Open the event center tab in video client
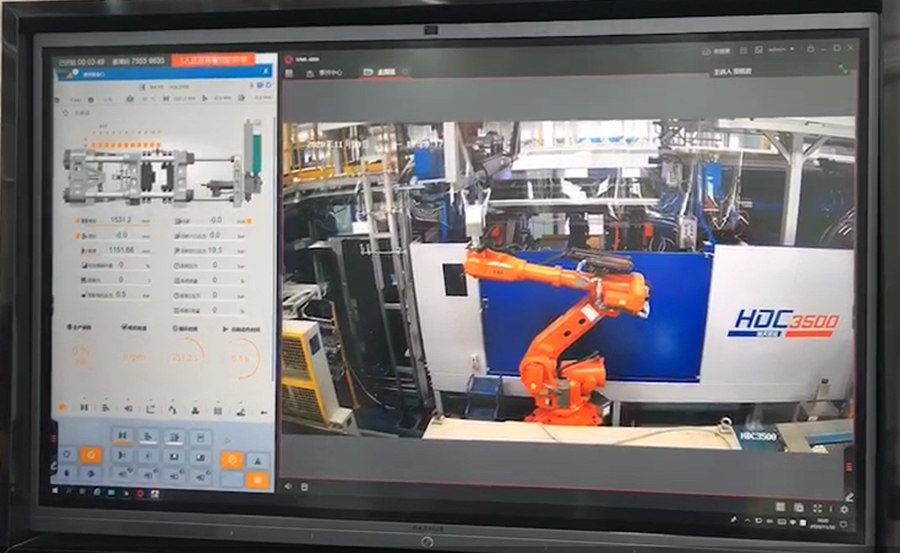Image resolution: width=900 pixels, height=553 pixels. coord(325,72)
